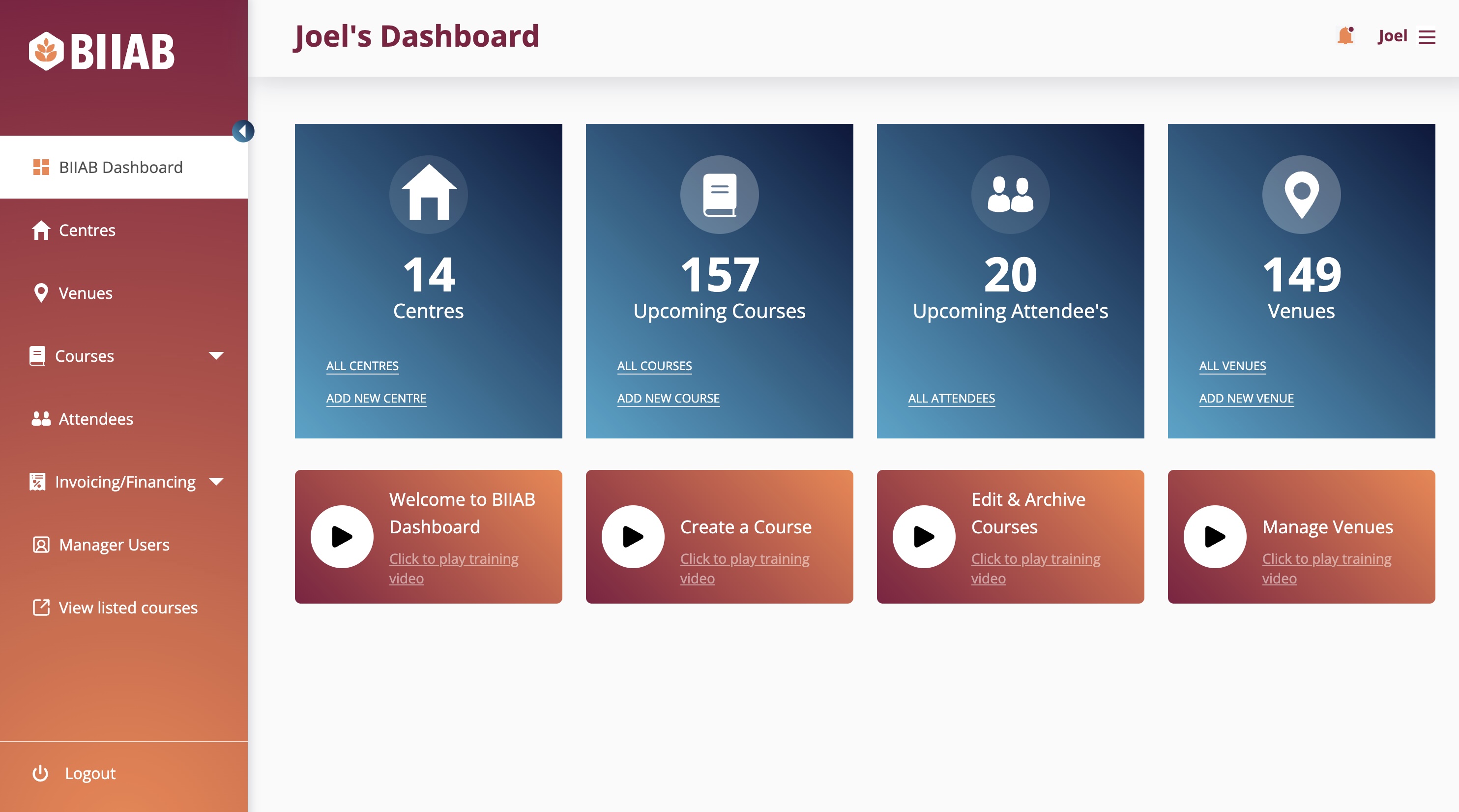
Task: Click the 157 Upcoming Courses count
Action: (719, 275)
